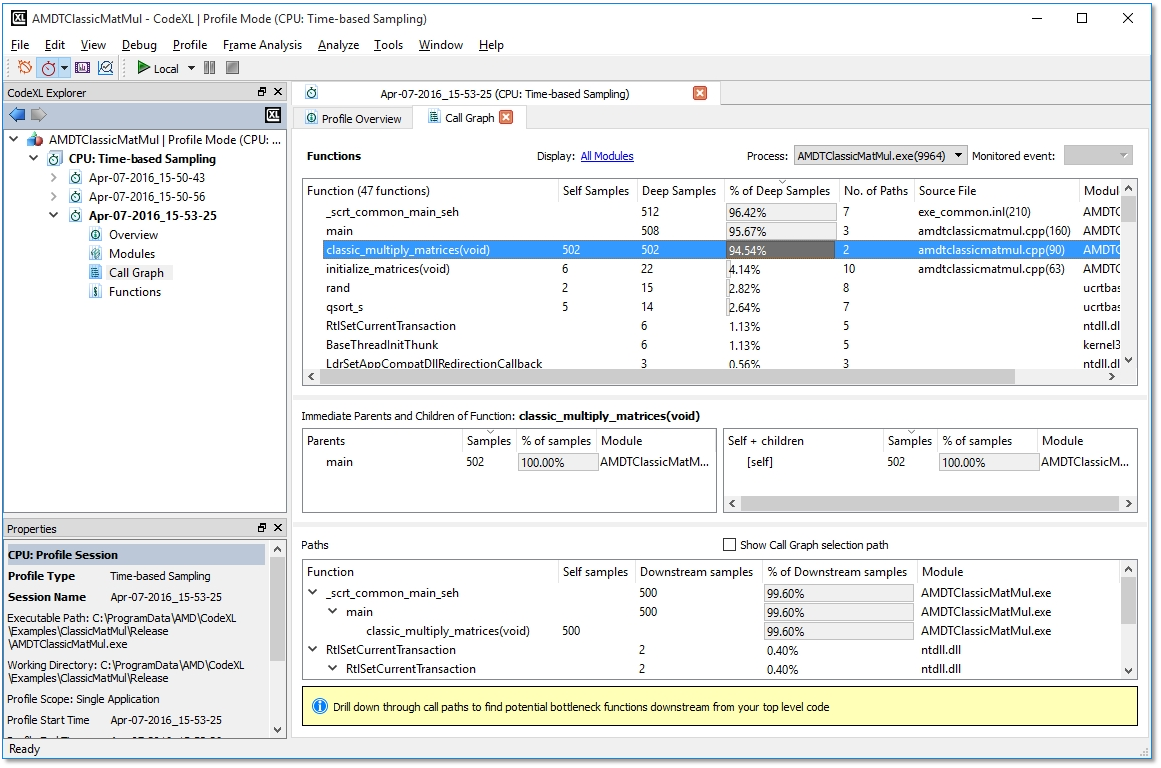Sort by the Source File column header
The height and width of the screenshot is (768, 1161).
(997, 191)
